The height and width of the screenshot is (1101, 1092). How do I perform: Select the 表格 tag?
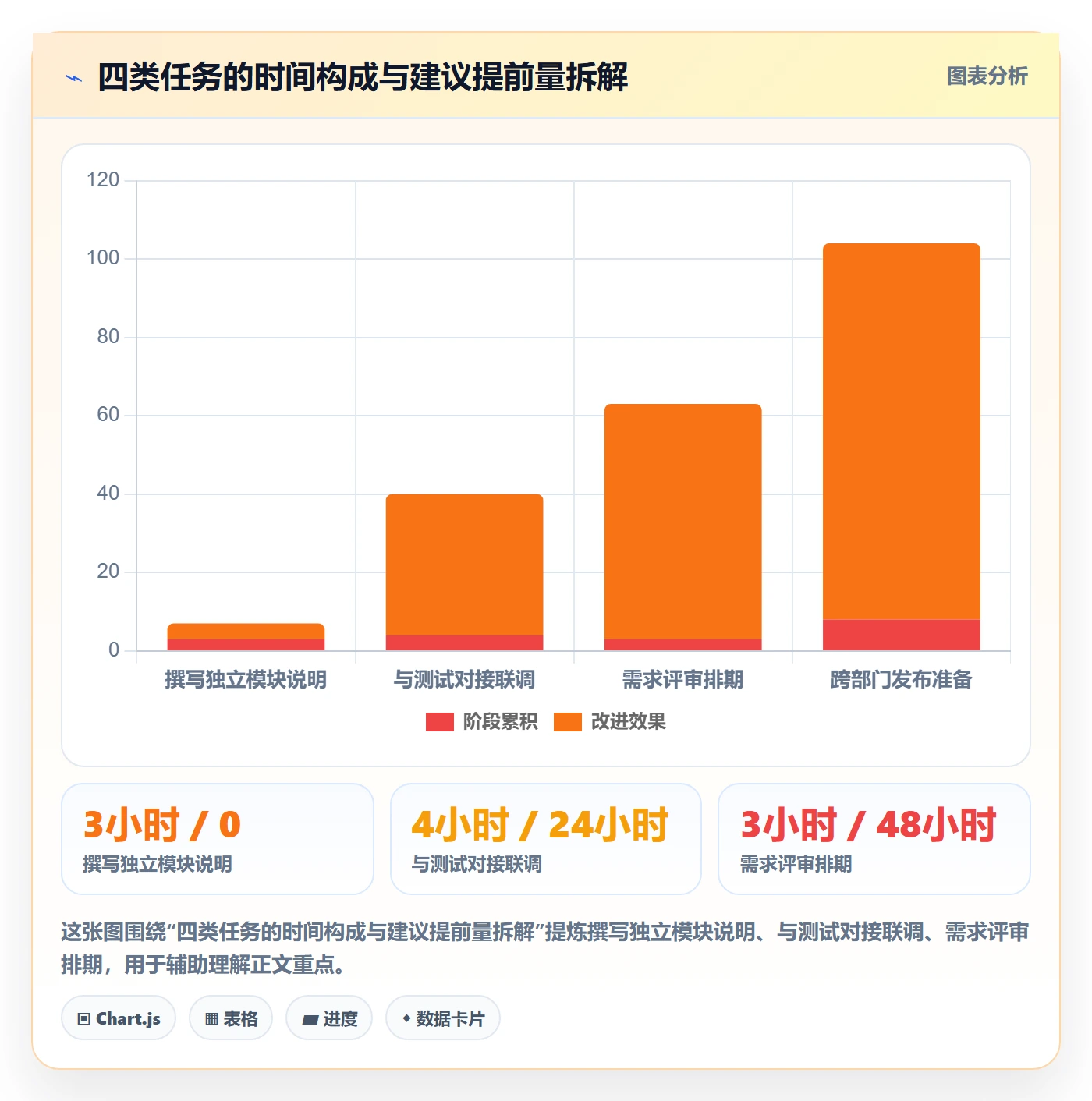(x=231, y=1018)
